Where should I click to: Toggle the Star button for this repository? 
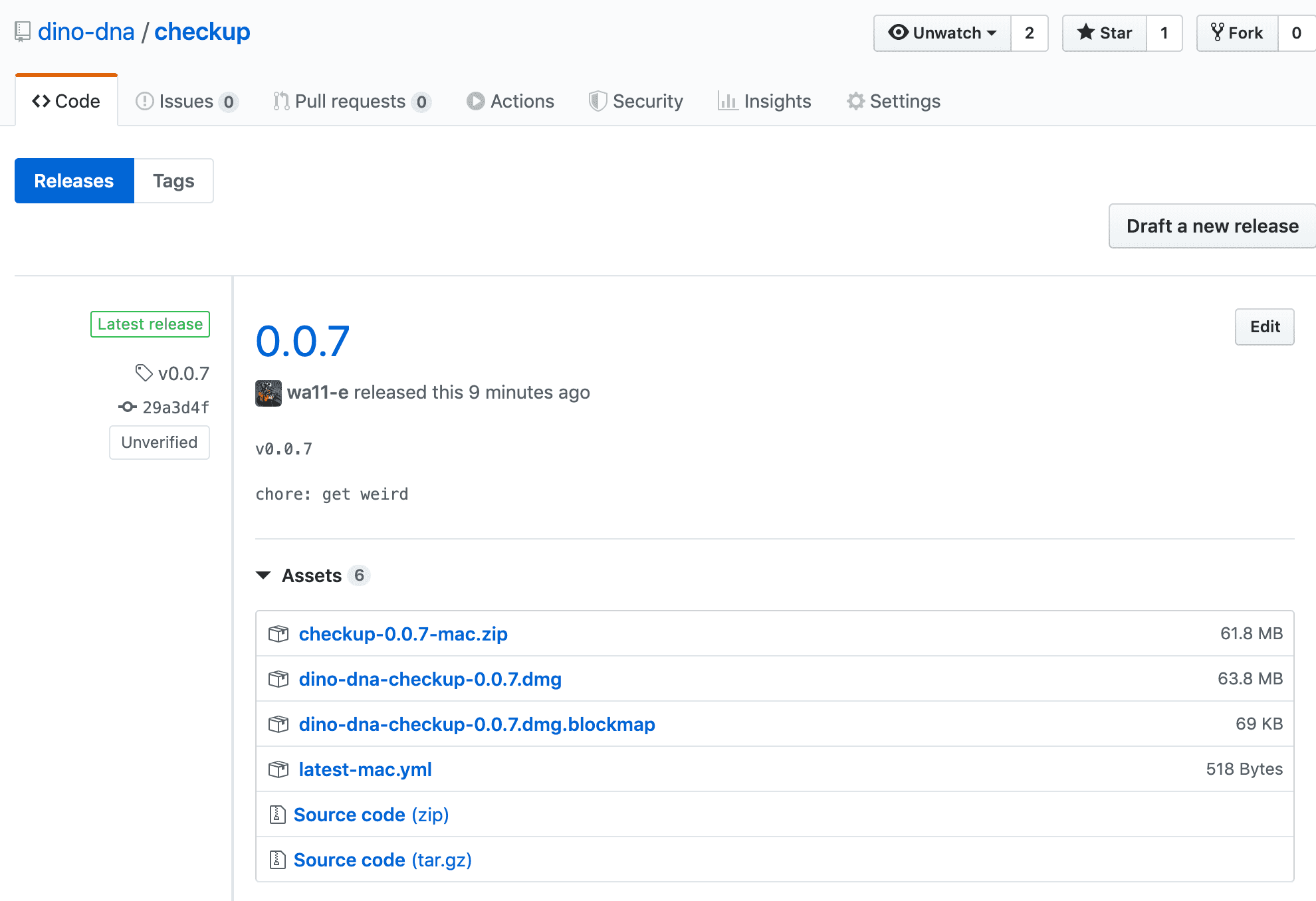coord(1104,33)
